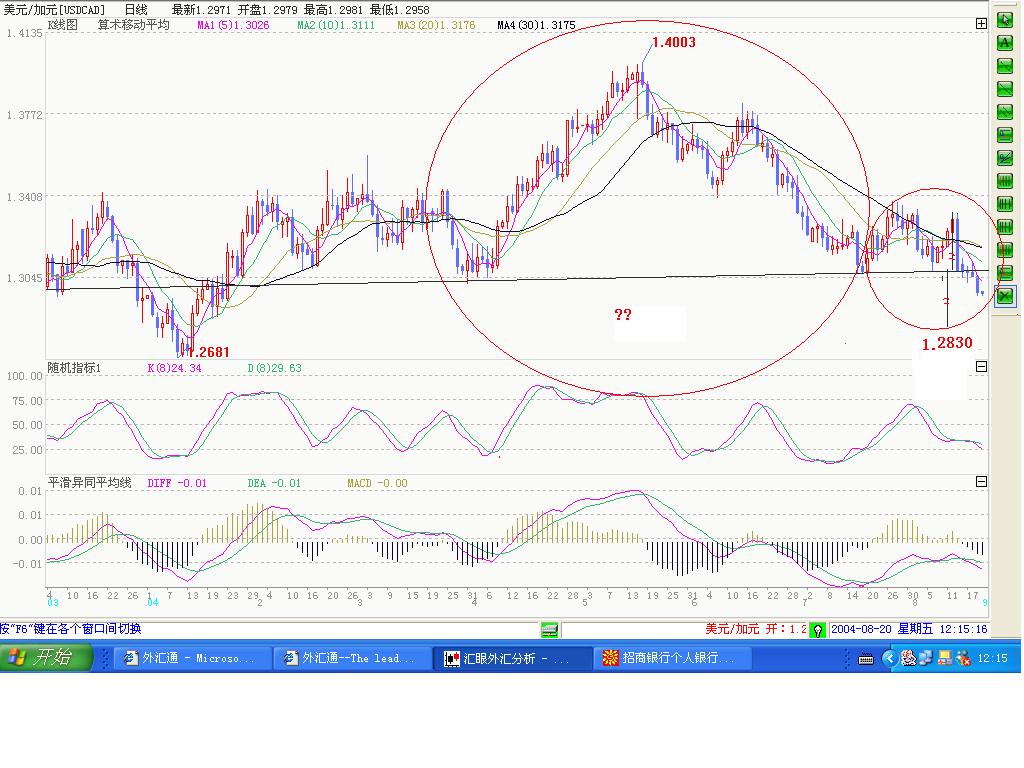Select the pointer arrow tool
Screen dimensions: 1024x768
pyautogui.click(x=1004, y=20)
